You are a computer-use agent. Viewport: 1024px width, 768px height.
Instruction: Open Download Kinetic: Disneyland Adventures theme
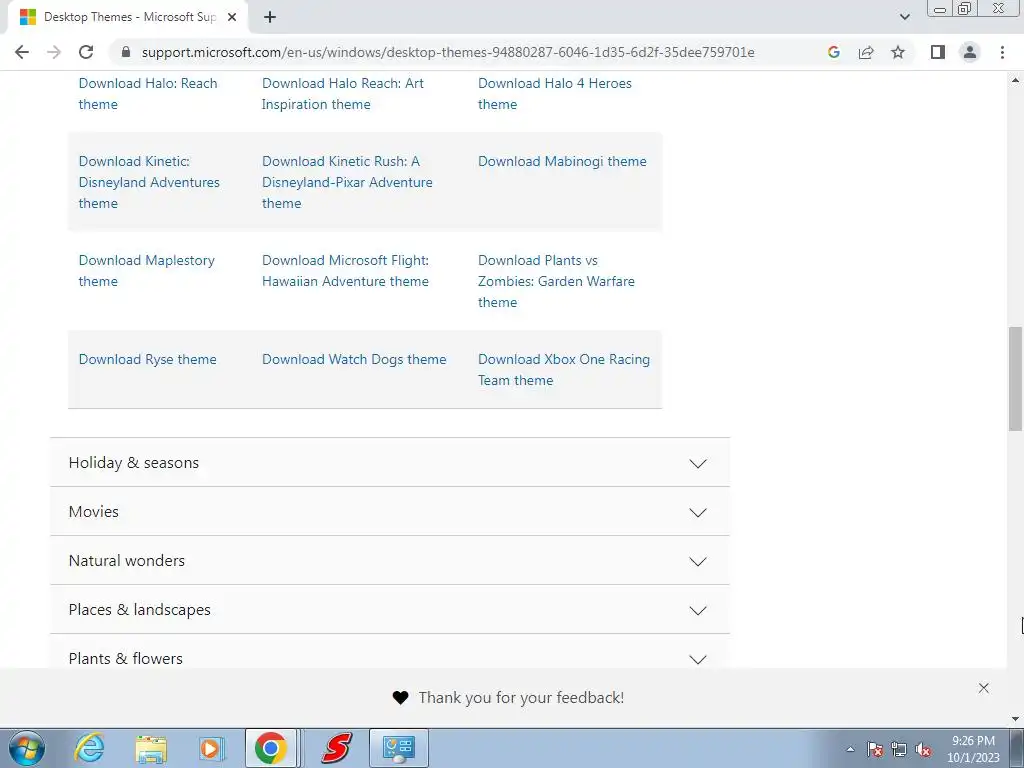(150, 182)
